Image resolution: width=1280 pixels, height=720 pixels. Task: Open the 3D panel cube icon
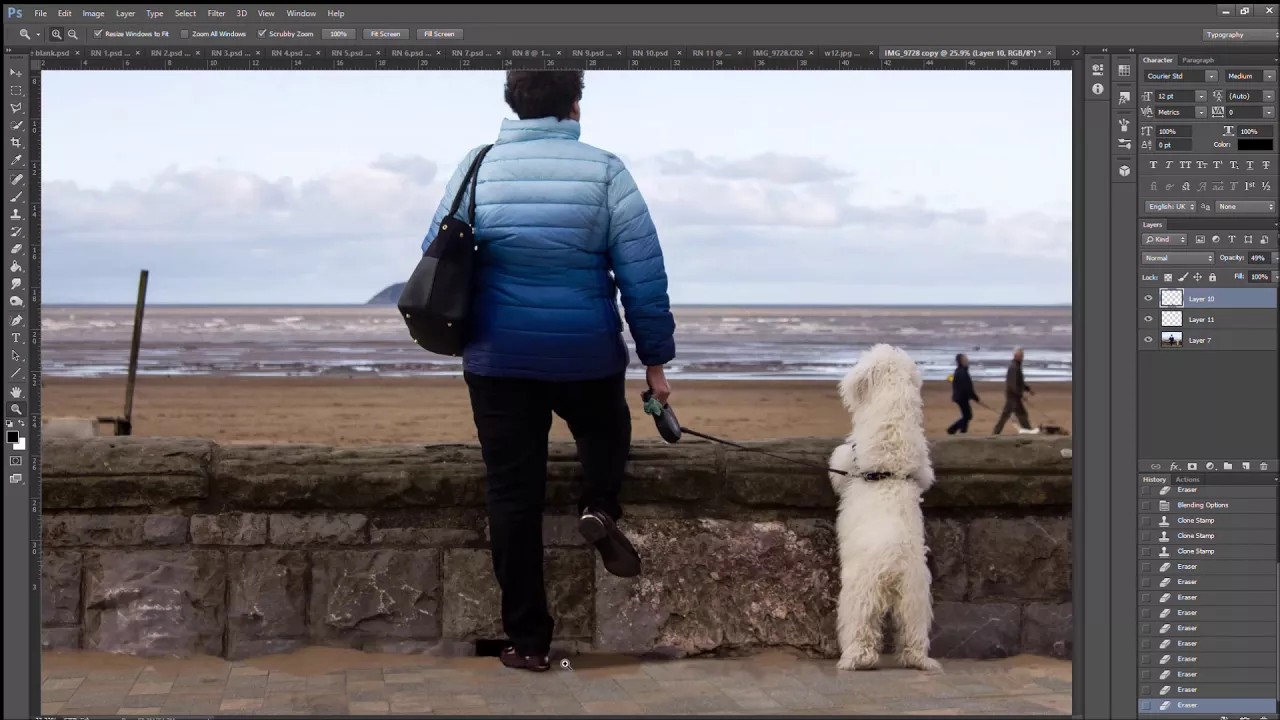1124,171
